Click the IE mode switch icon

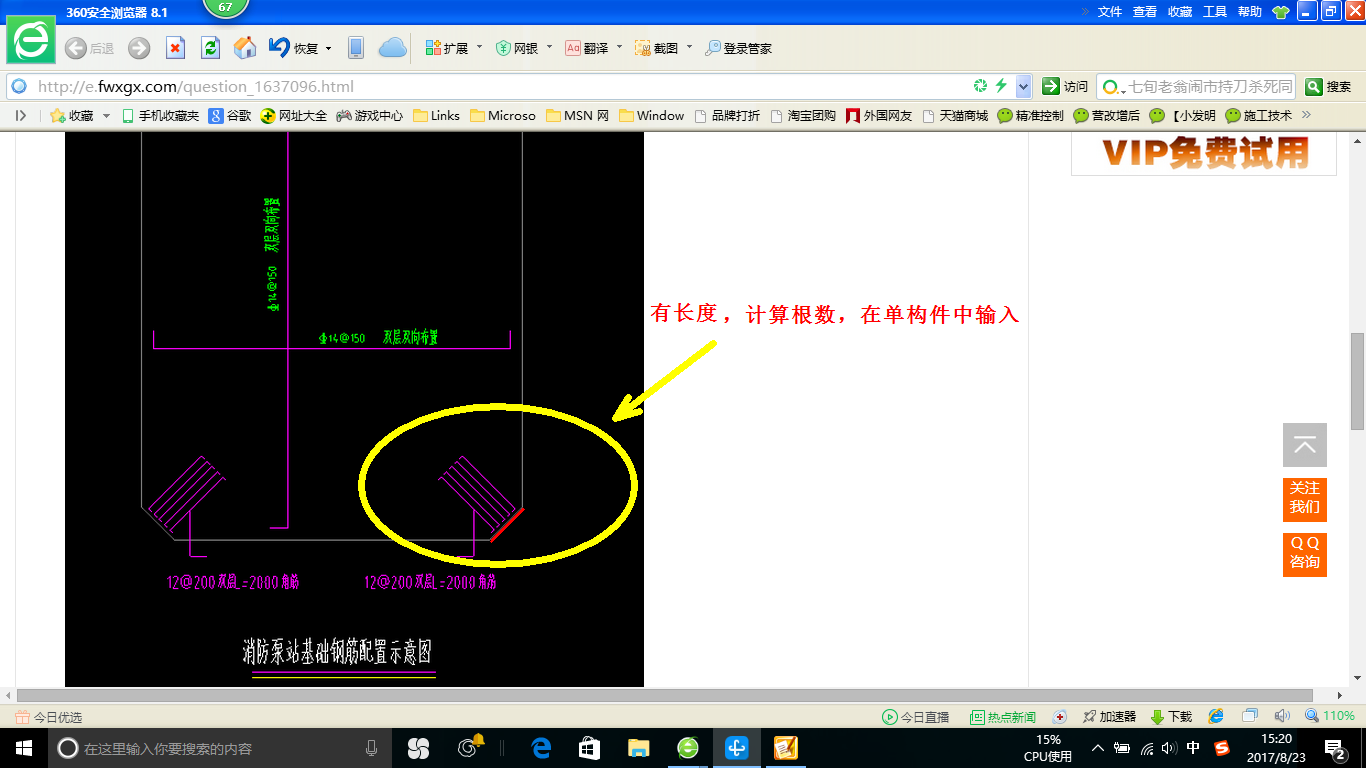click(x=1216, y=716)
